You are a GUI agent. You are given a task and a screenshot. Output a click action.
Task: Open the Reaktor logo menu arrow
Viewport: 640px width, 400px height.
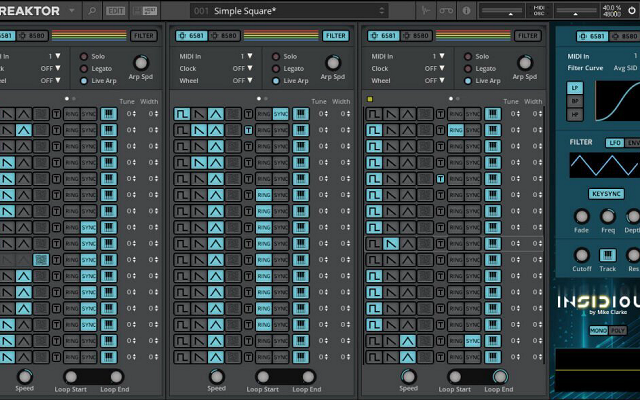(x=72, y=11)
